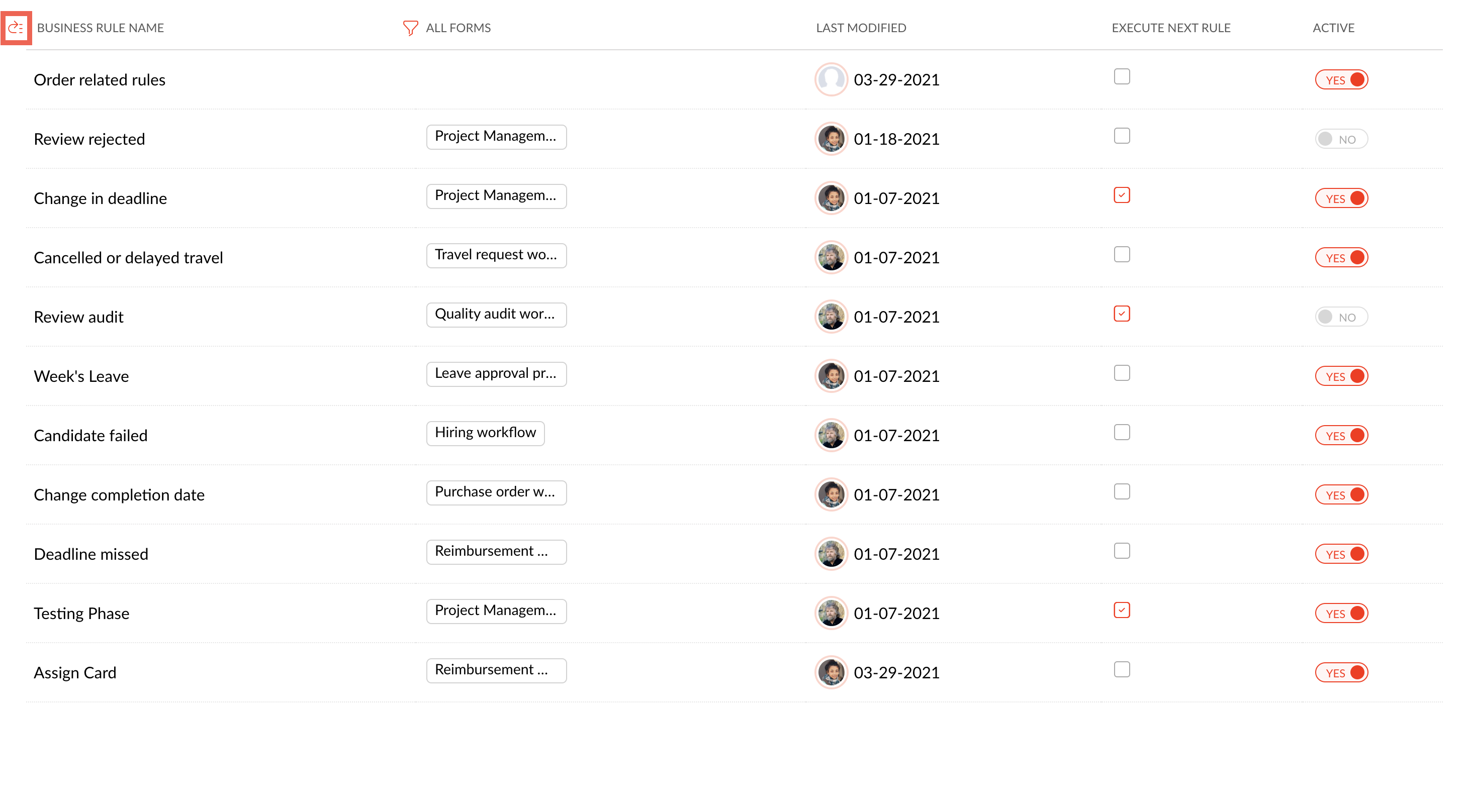The width and height of the screenshot is (1466, 812).
Task: Enable Execute Next Rule for Order related rules
Action: 1121,77
